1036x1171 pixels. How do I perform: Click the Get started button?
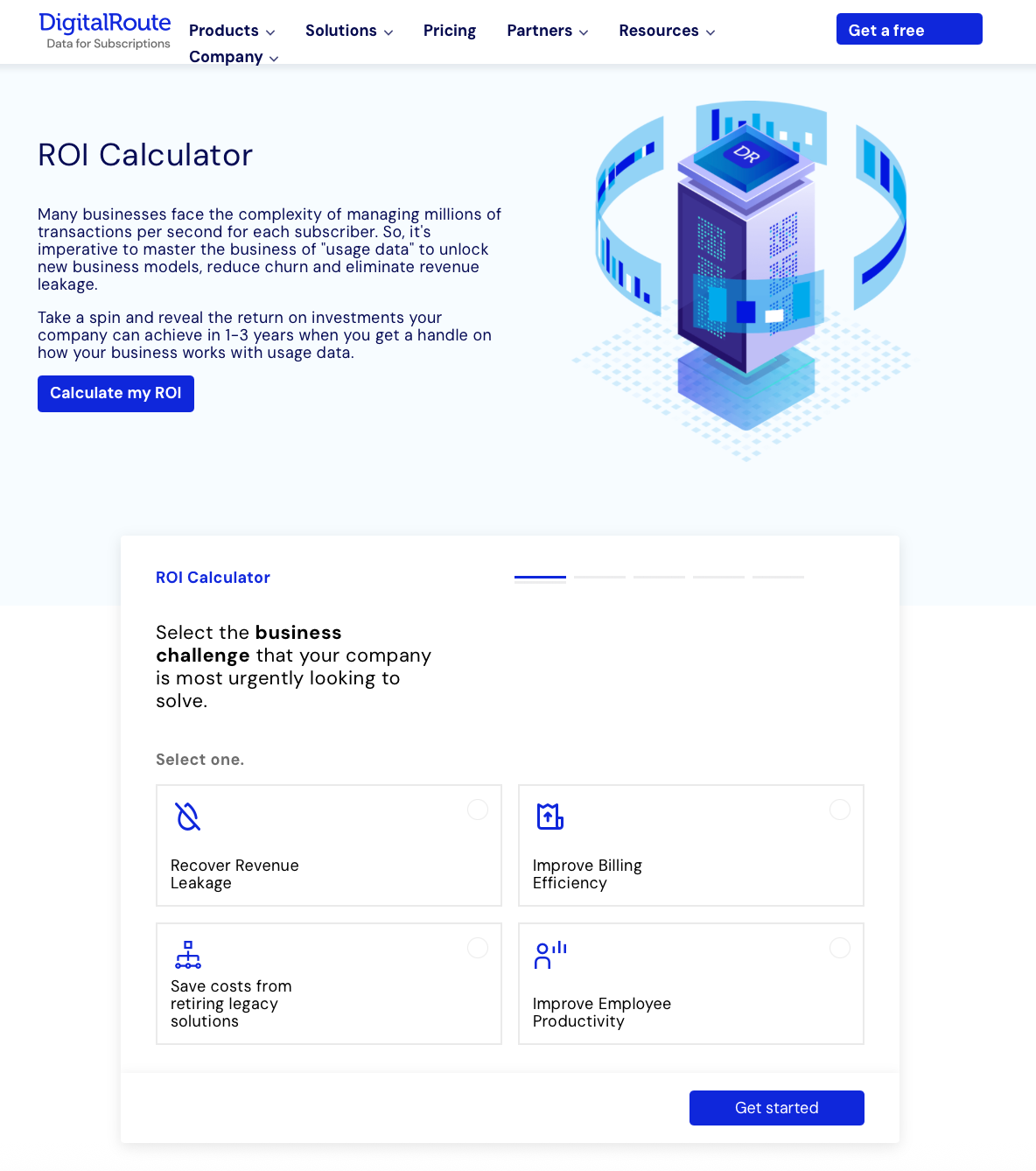777,1108
